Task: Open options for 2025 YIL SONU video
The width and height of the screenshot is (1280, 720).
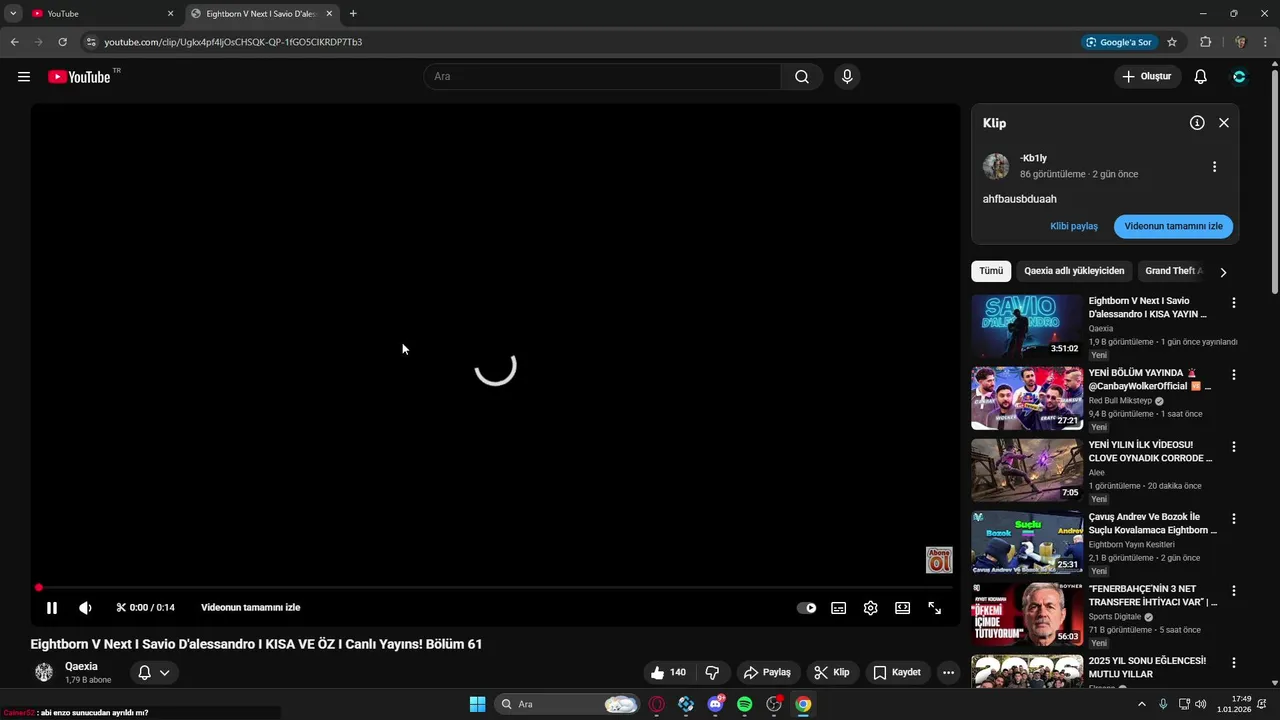Action: [1234, 663]
